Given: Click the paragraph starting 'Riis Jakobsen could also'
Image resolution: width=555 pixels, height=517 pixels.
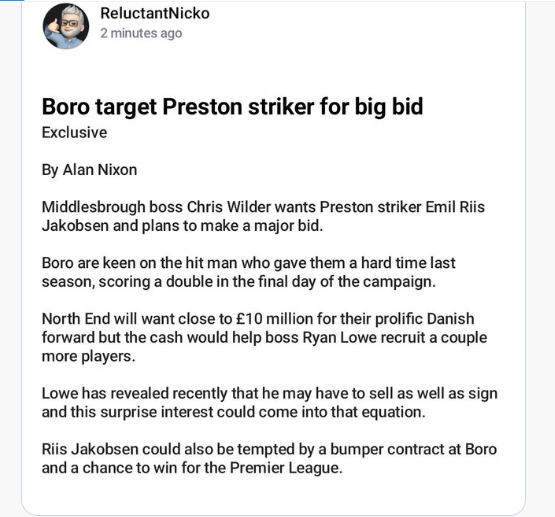Looking at the screenshot, I should point(269,459).
